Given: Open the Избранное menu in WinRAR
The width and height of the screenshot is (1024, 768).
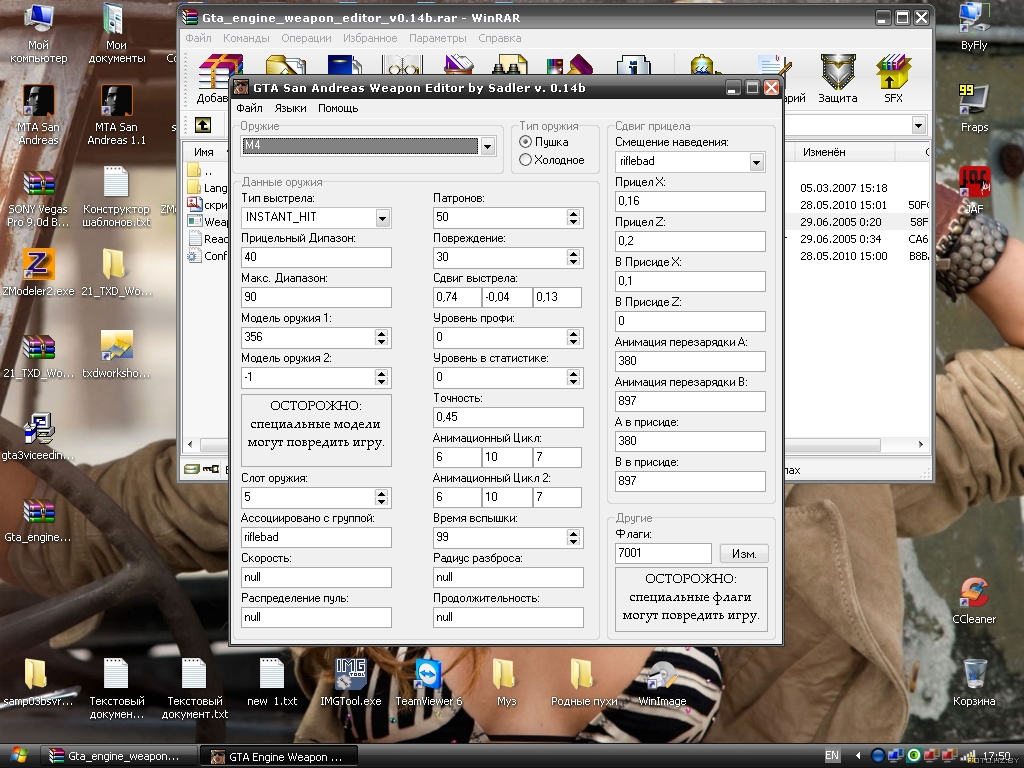Looking at the screenshot, I should coord(370,38).
